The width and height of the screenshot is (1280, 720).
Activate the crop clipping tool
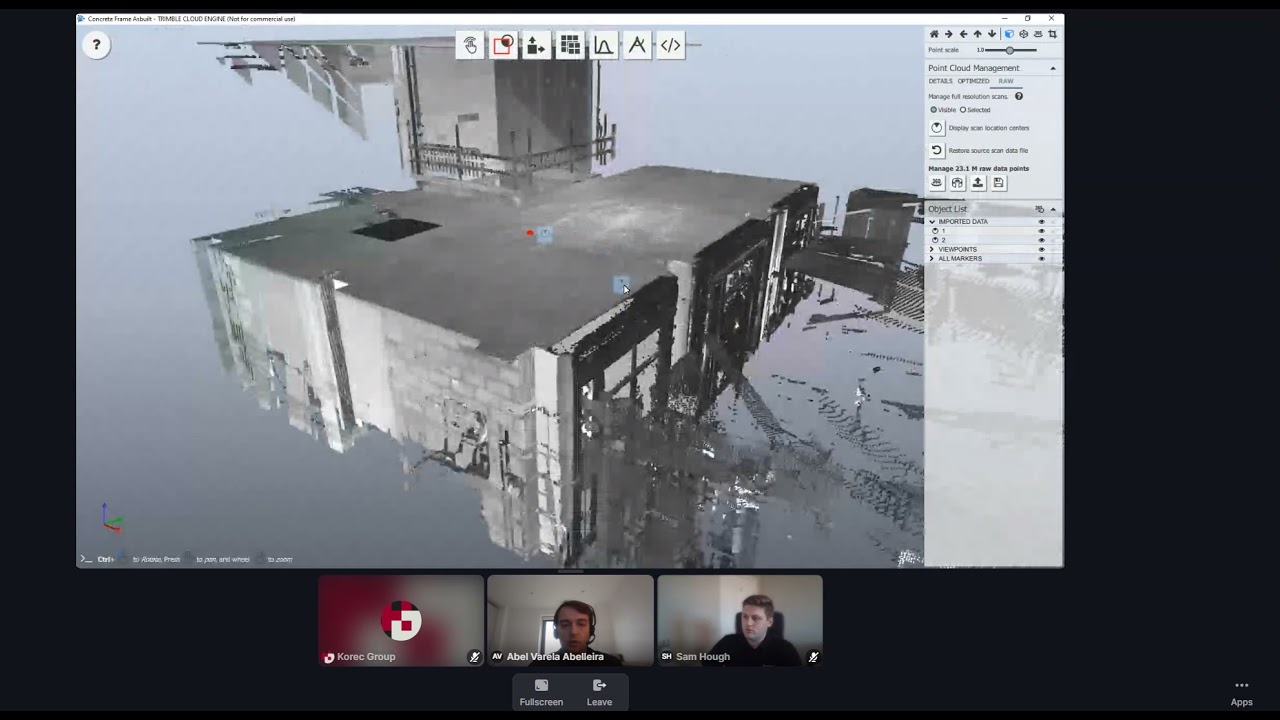click(1052, 34)
